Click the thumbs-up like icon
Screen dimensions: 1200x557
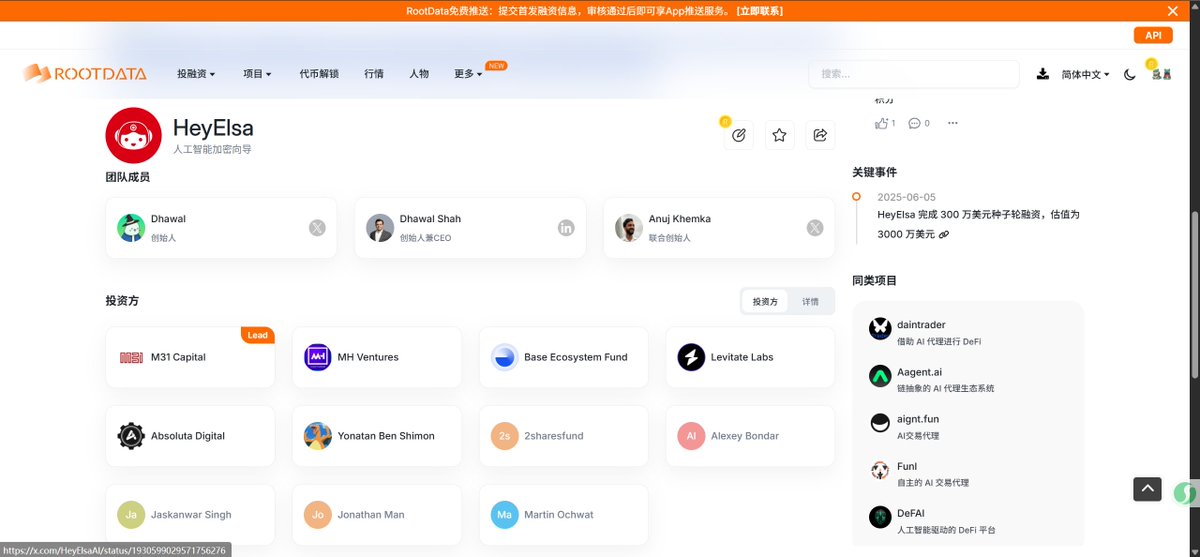click(881, 123)
